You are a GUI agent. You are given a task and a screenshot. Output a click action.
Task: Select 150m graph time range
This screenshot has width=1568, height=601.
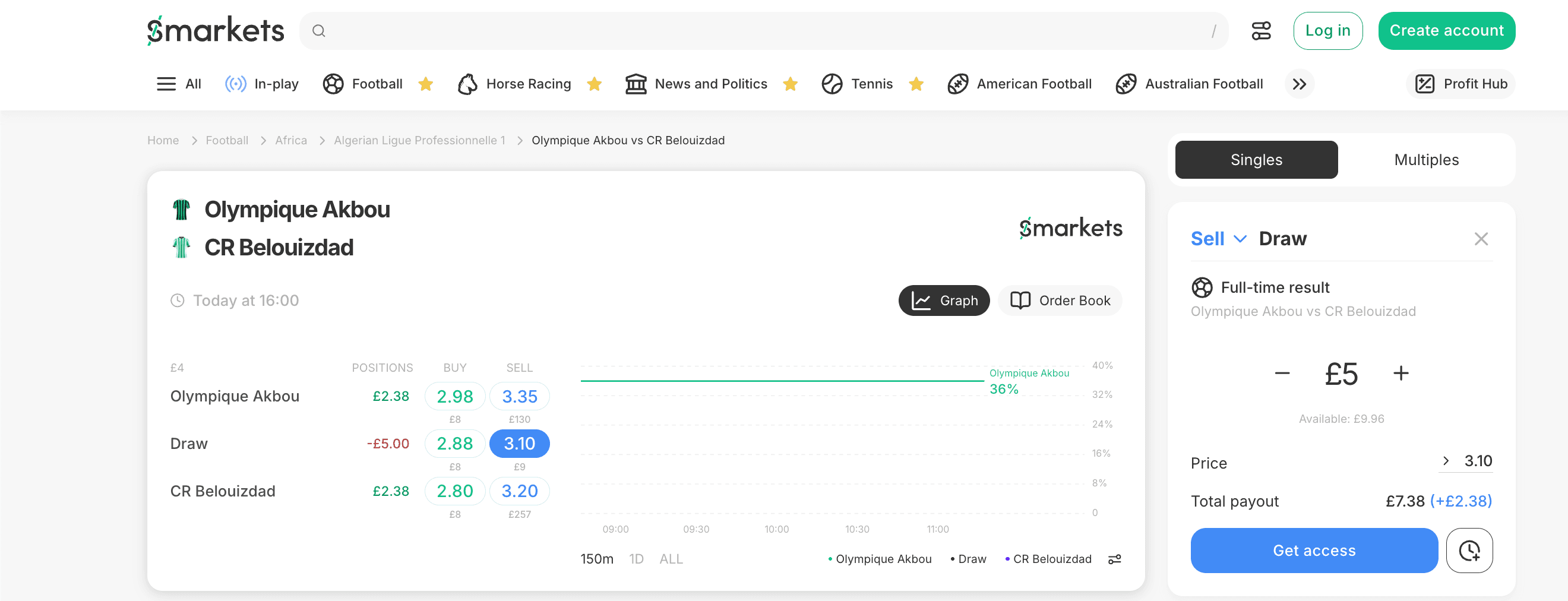click(x=596, y=559)
